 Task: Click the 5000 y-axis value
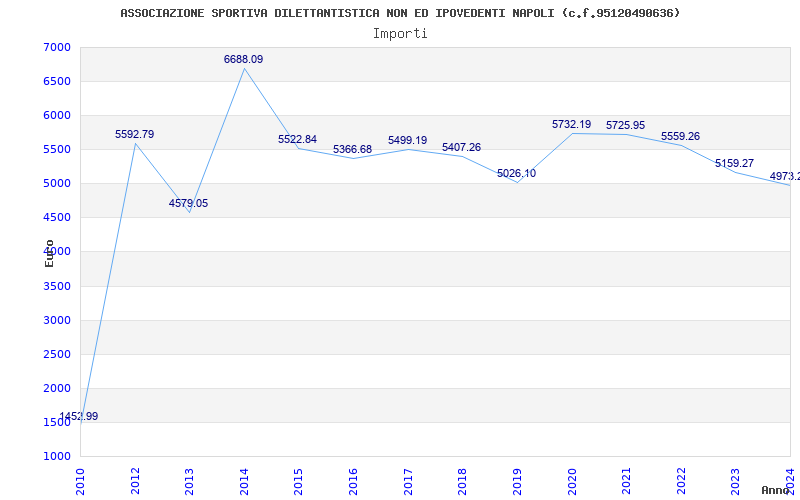(x=57, y=184)
